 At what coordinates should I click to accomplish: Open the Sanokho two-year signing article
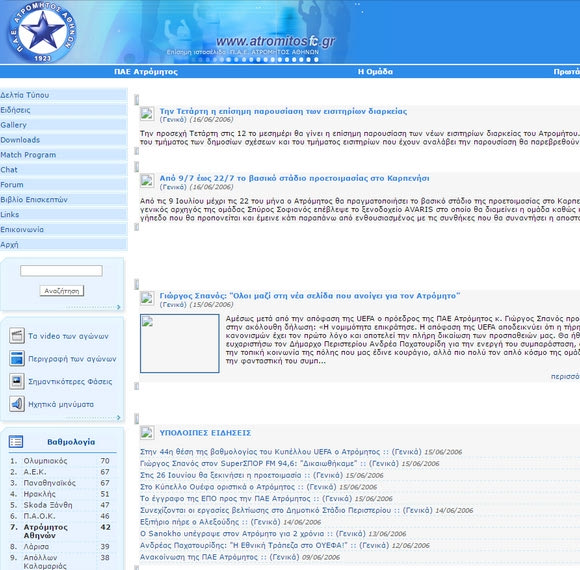pos(232,533)
